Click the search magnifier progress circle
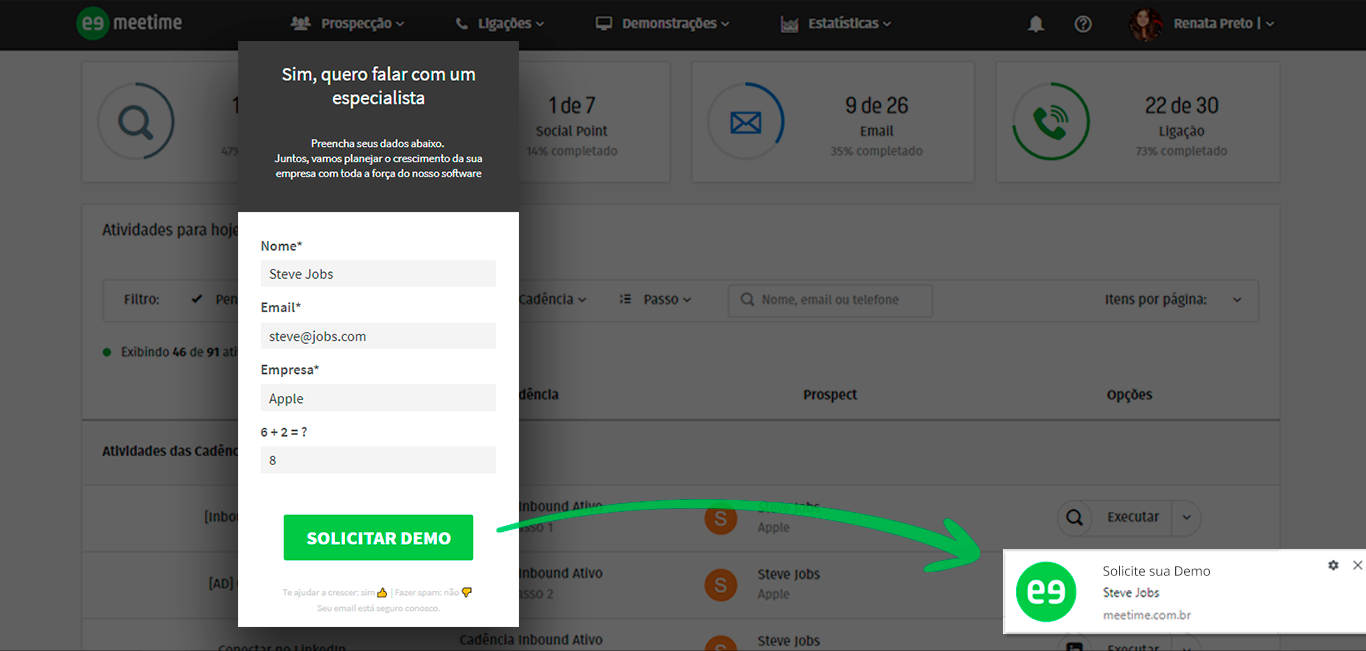The width and height of the screenshot is (1366, 651). [x=135, y=122]
